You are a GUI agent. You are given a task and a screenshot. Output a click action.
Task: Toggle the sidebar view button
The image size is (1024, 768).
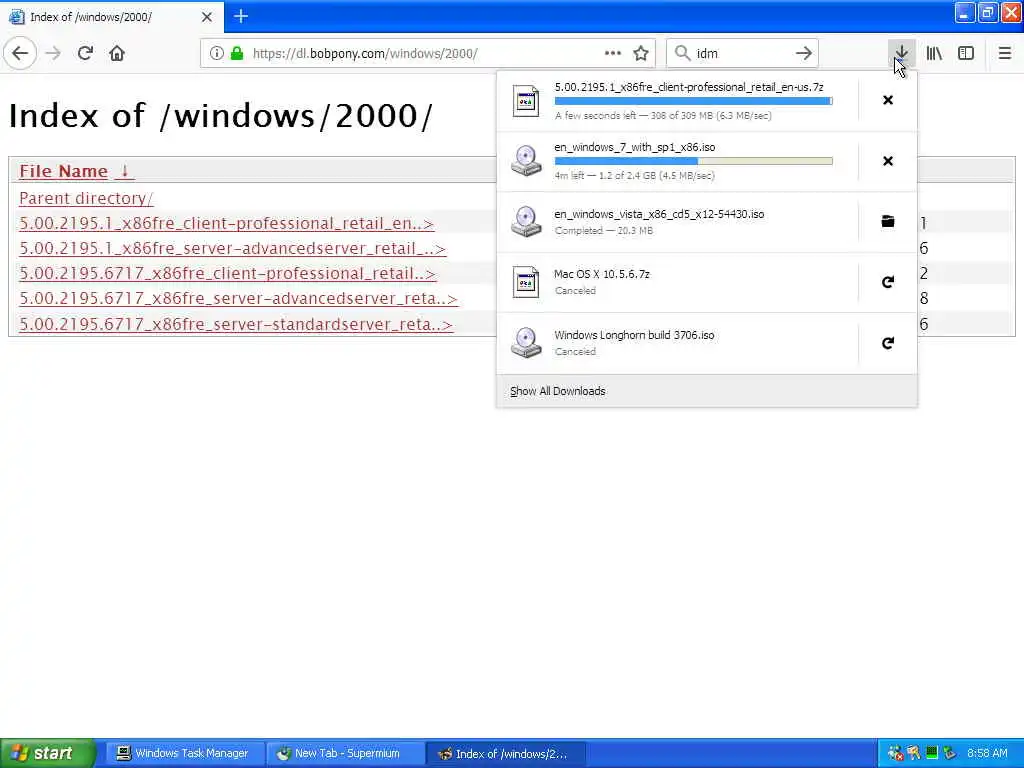[x=966, y=54]
